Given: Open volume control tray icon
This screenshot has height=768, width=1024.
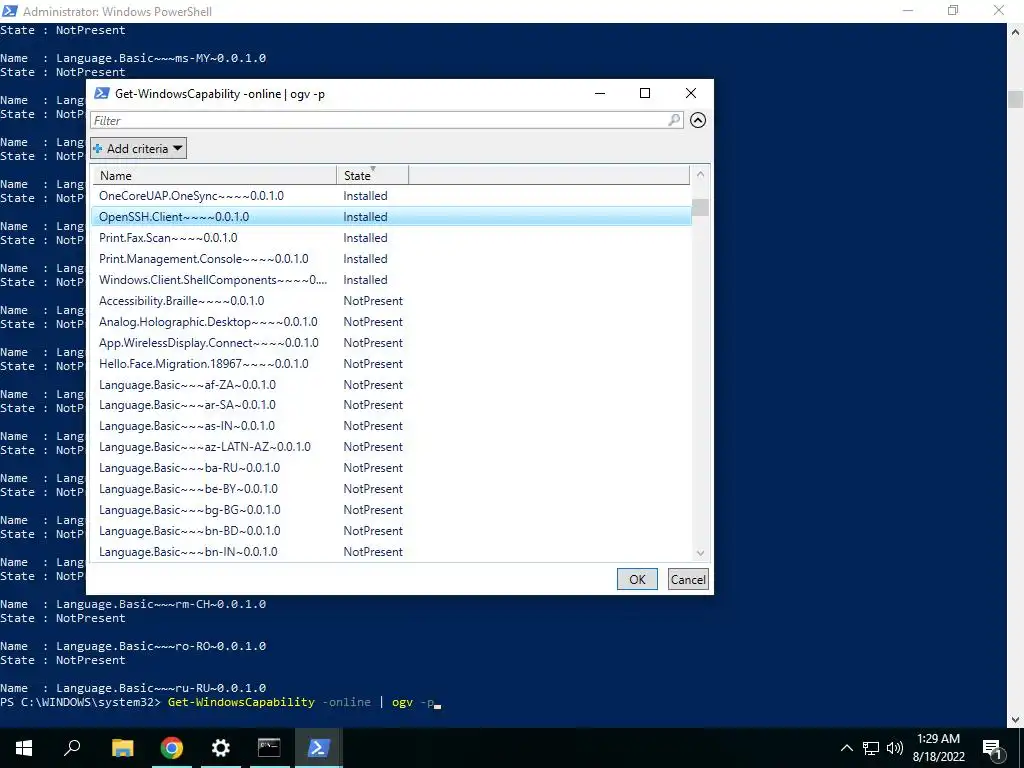Looking at the screenshot, I should pyautogui.click(x=895, y=748).
